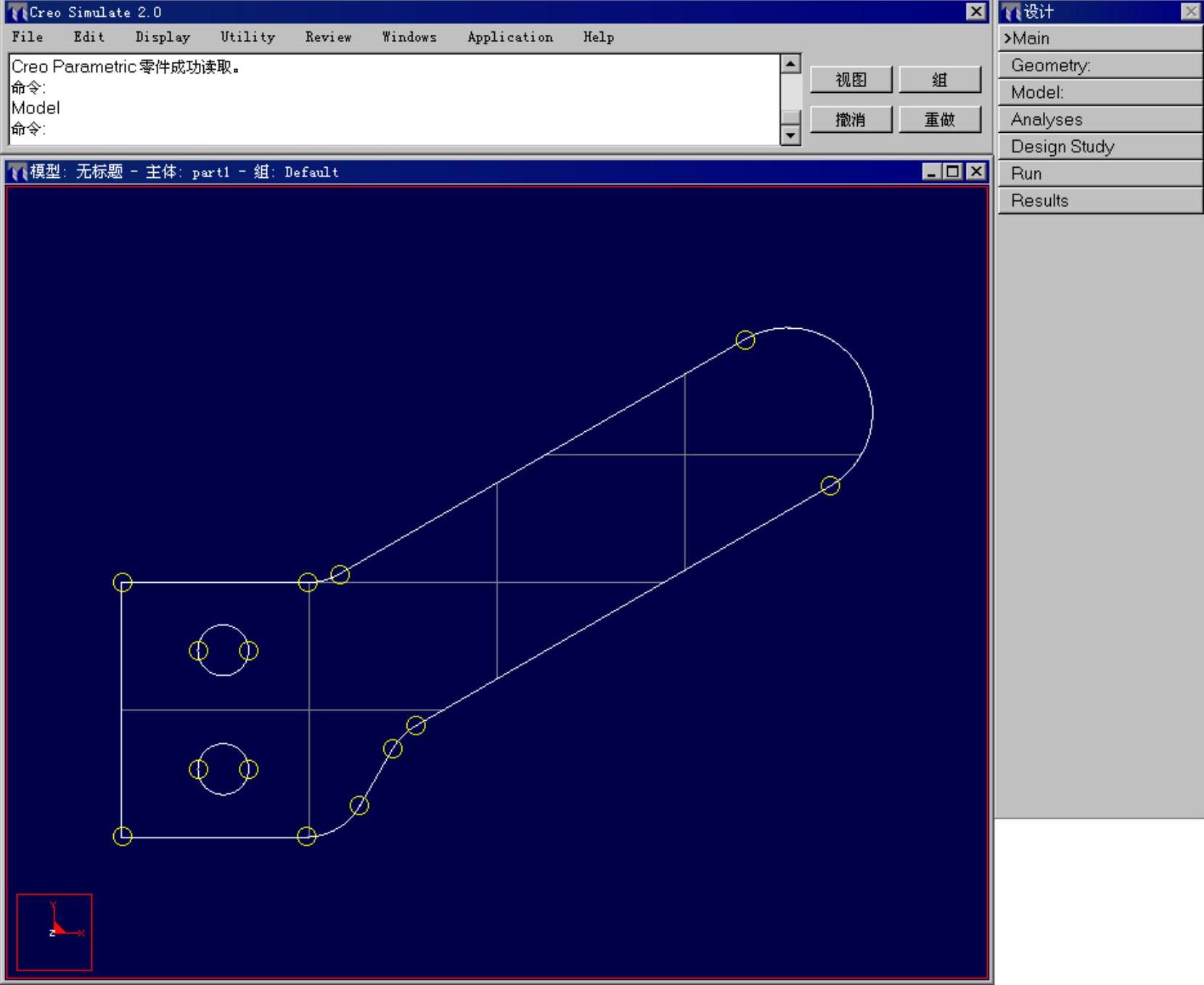The image size is (1204, 985).
Task: Open the Design Study option
Action: coord(1100,147)
